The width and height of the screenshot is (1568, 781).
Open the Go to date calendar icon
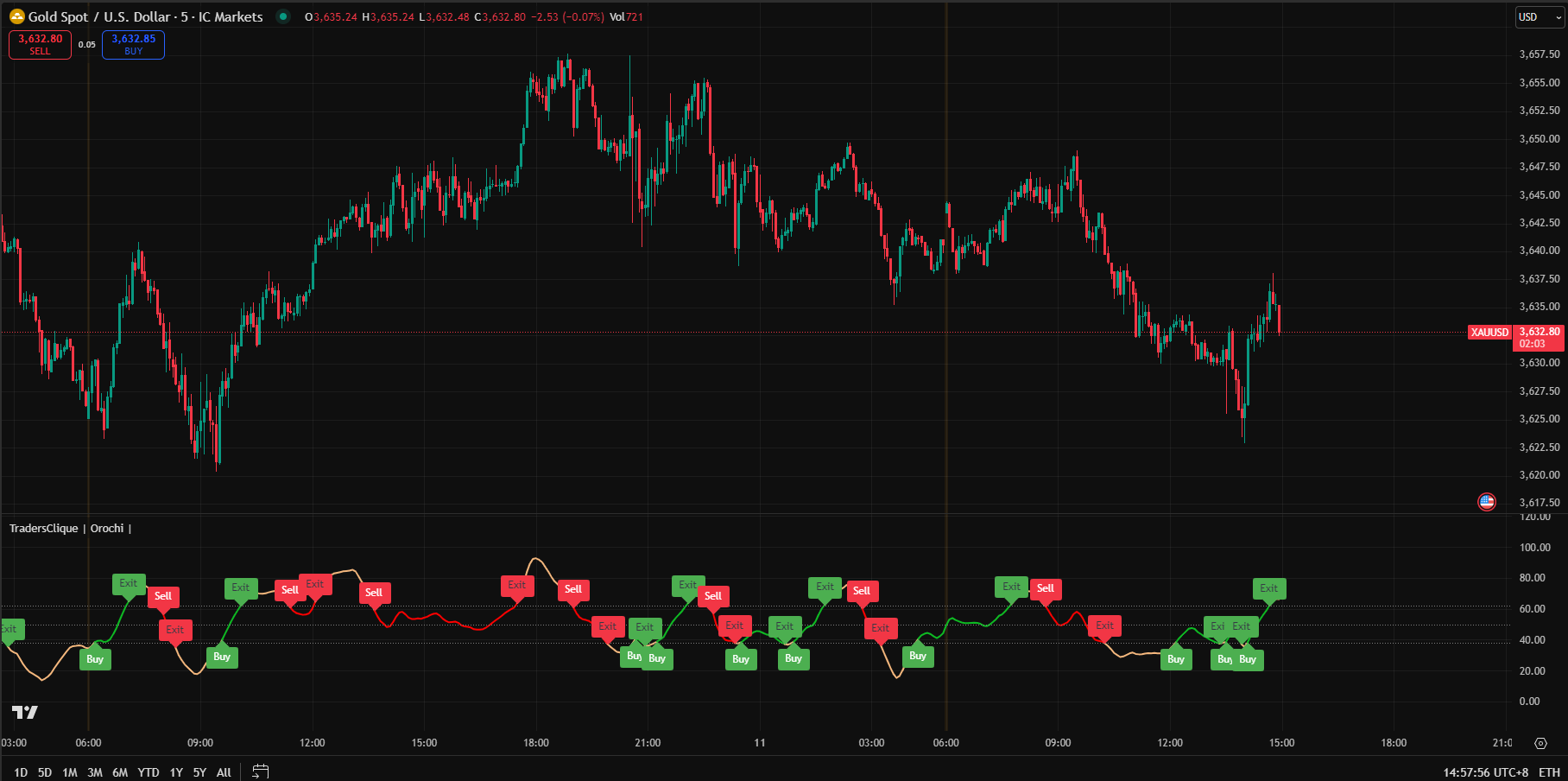[260, 771]
